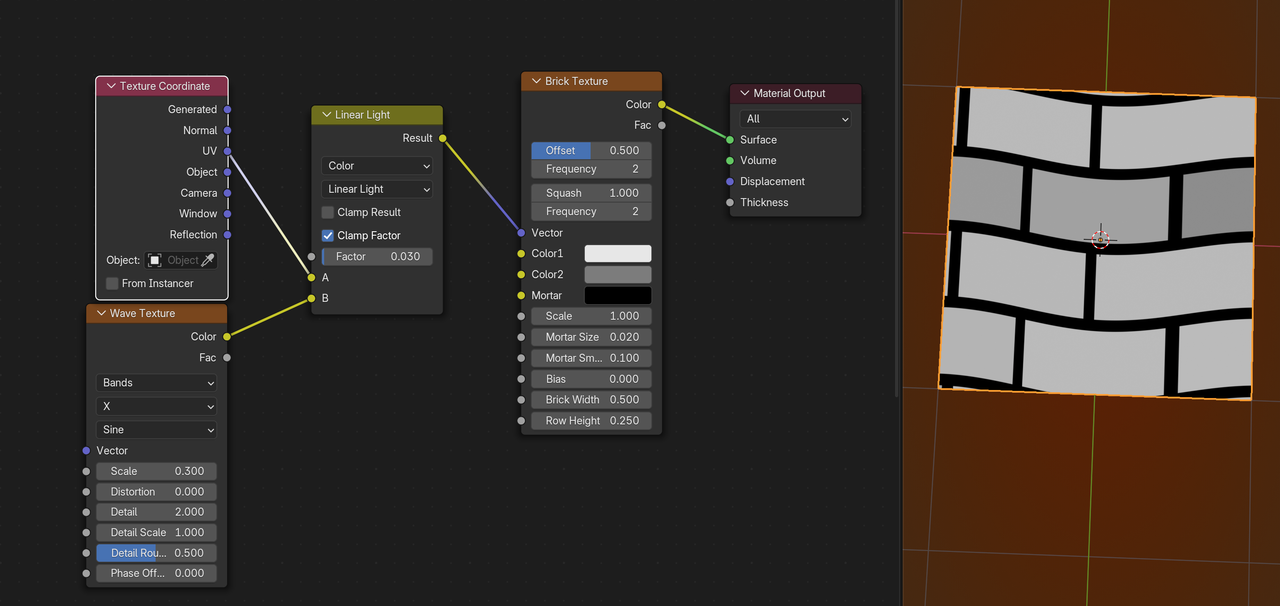
Task: Open the Color1 swatch picker
Action: [618, 254]
